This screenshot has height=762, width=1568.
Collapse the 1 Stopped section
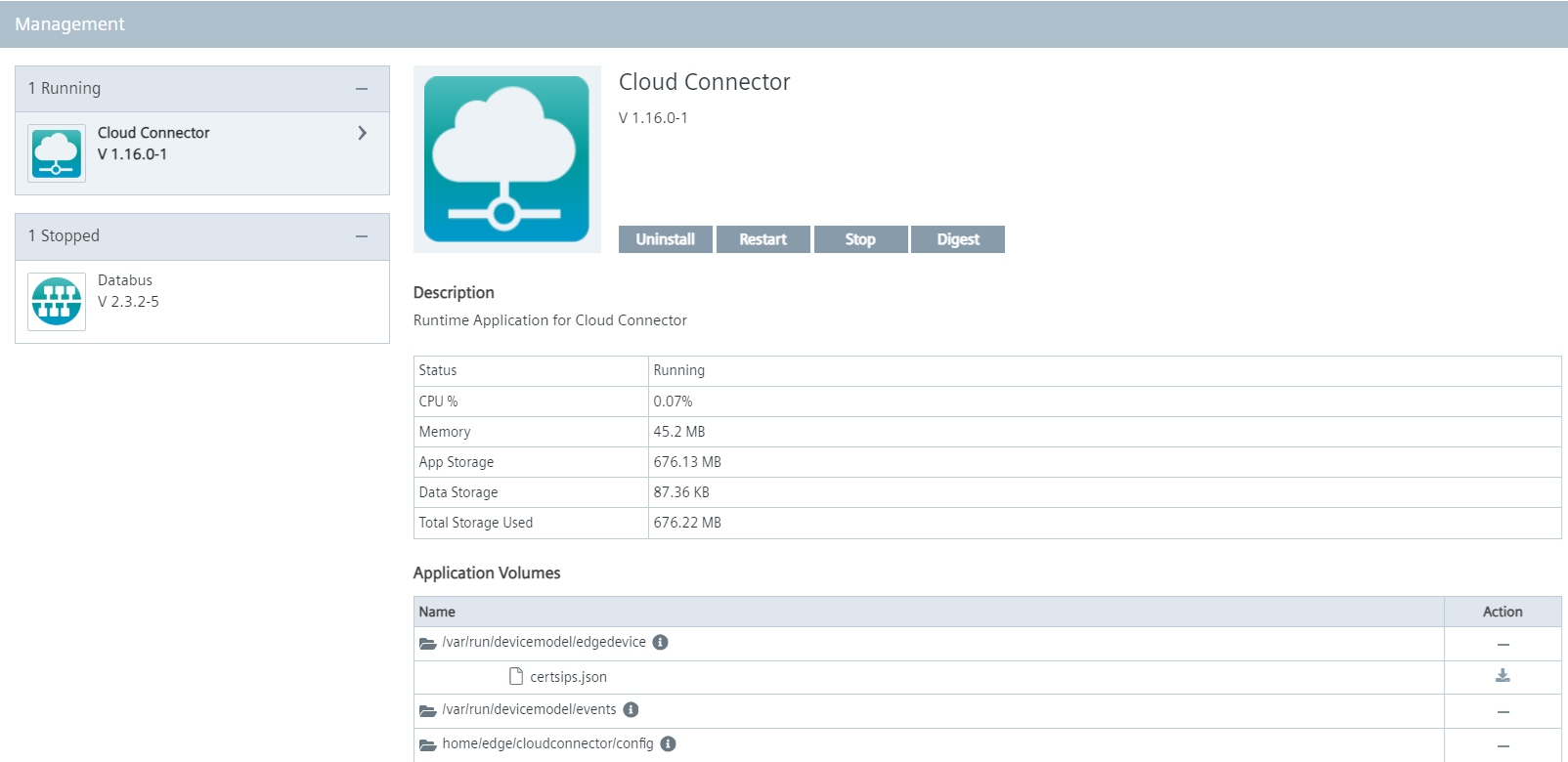click(x=362, y=236)
